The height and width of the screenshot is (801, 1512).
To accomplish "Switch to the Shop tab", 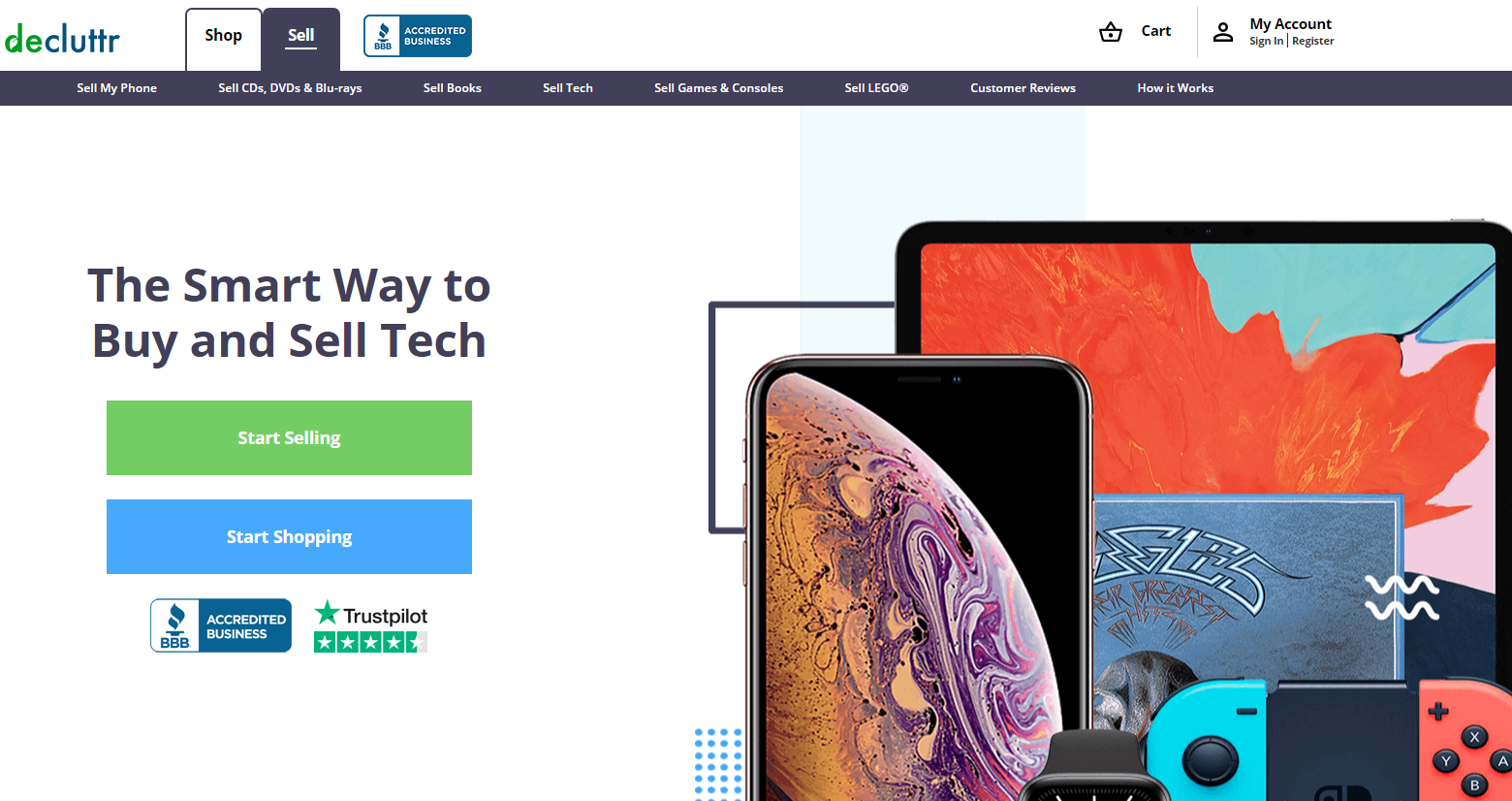I will (x=224, y=36).
